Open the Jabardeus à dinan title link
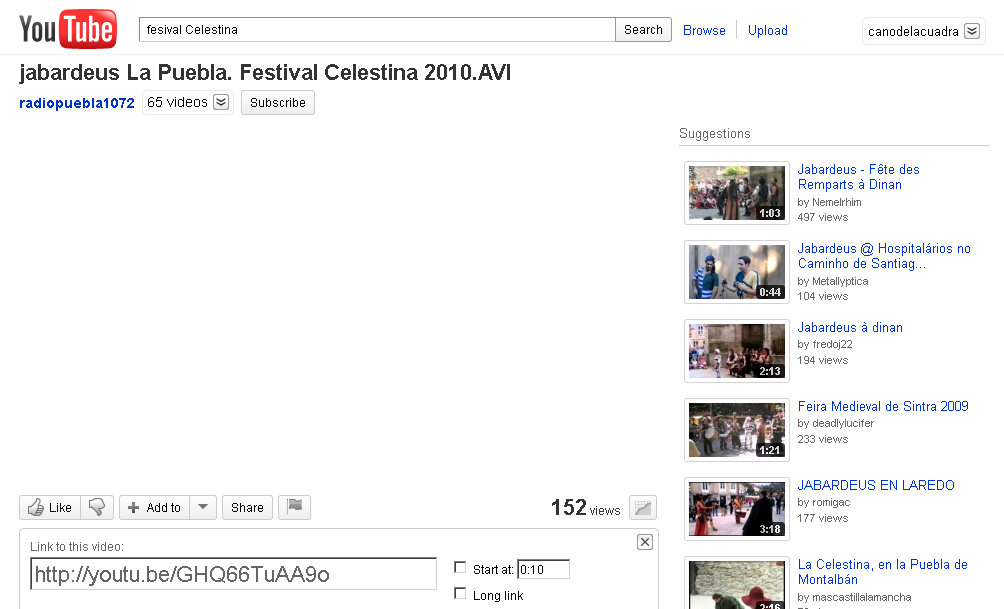Screen dimensions: 1004x609 tap(850, 327)
